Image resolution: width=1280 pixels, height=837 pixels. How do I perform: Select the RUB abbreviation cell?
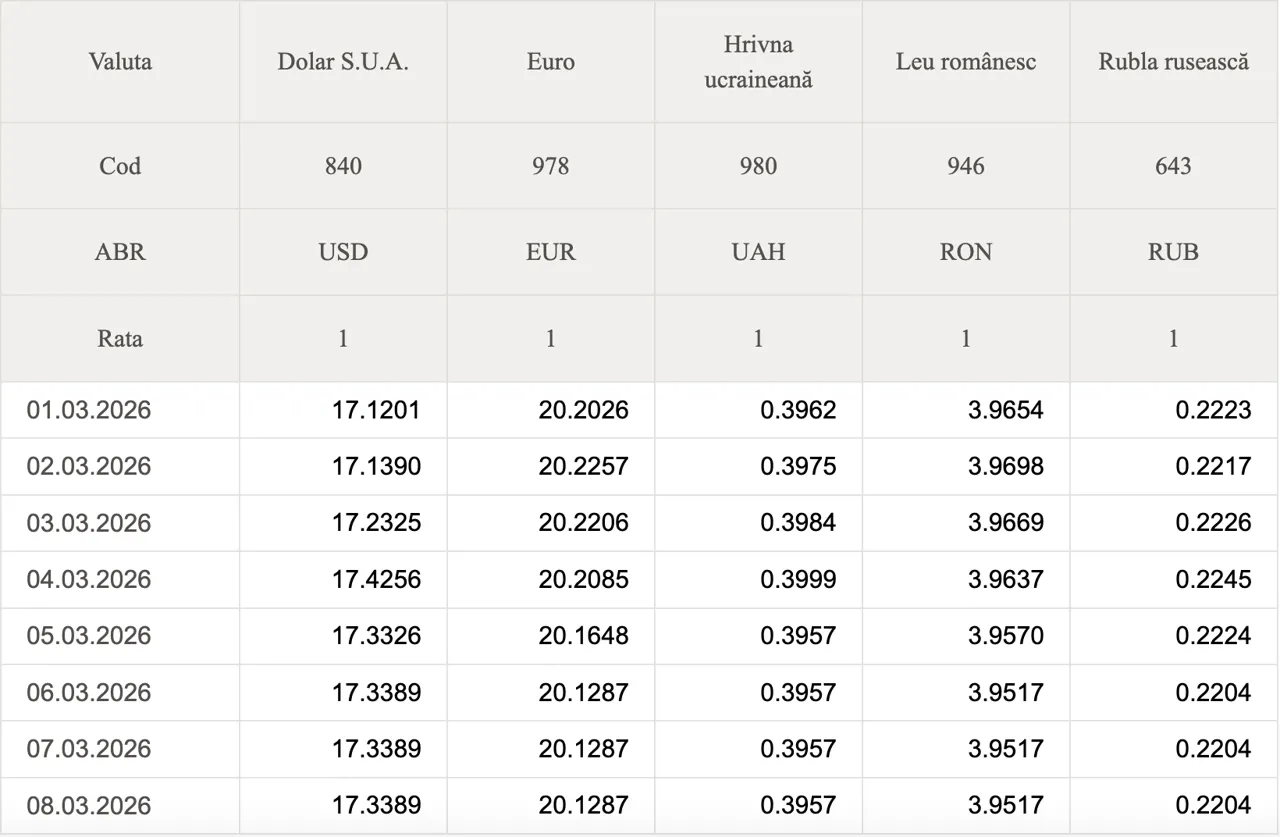(x=1173, y=252)
